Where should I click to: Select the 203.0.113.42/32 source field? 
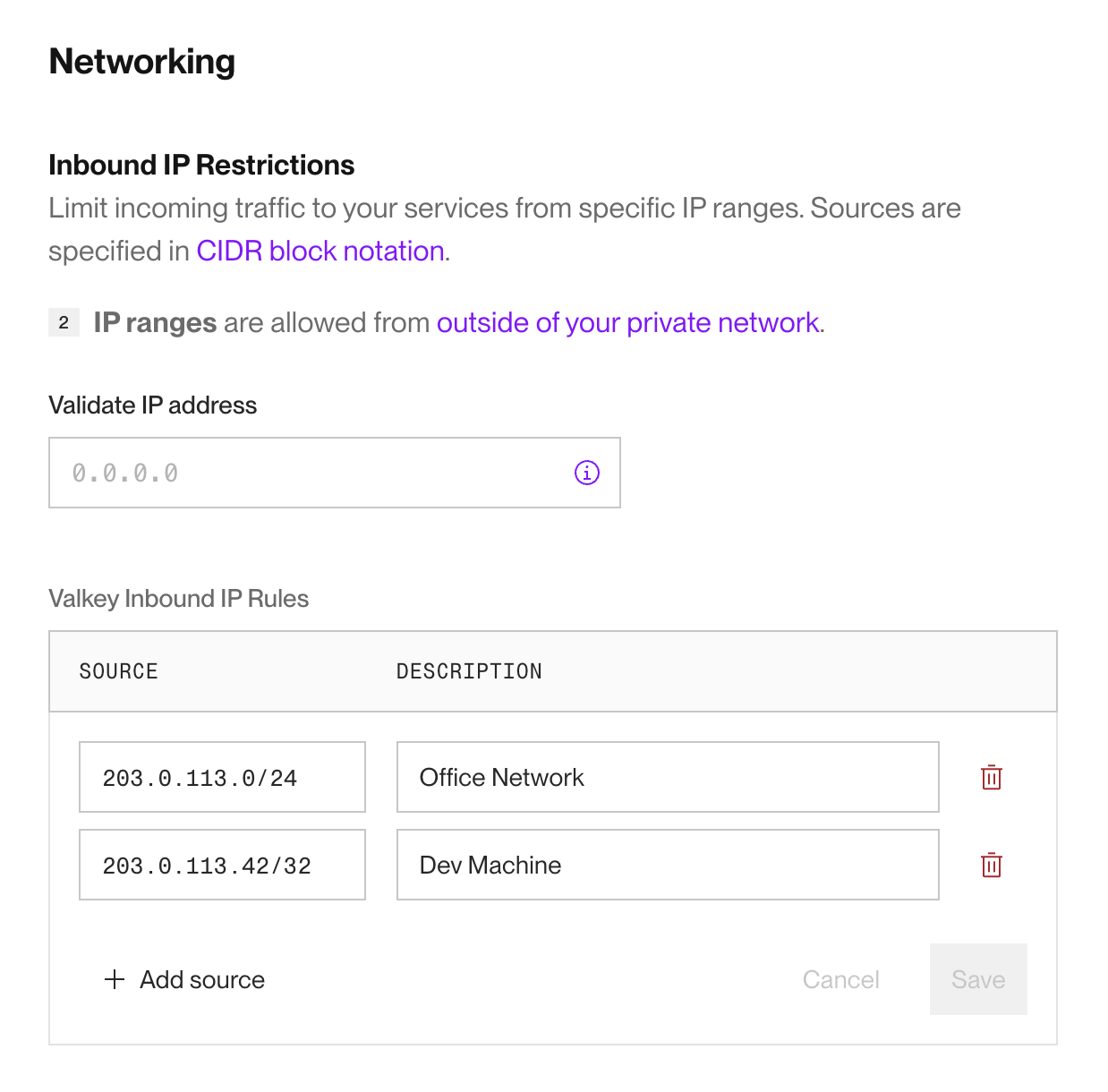tap(222, 865)
